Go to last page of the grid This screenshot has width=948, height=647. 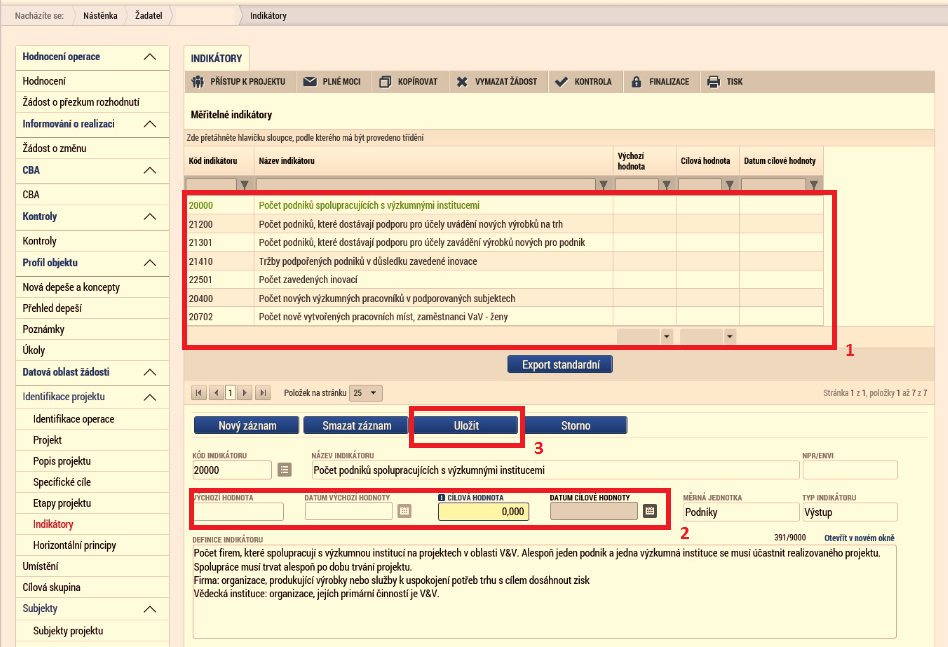click(262, 393)
